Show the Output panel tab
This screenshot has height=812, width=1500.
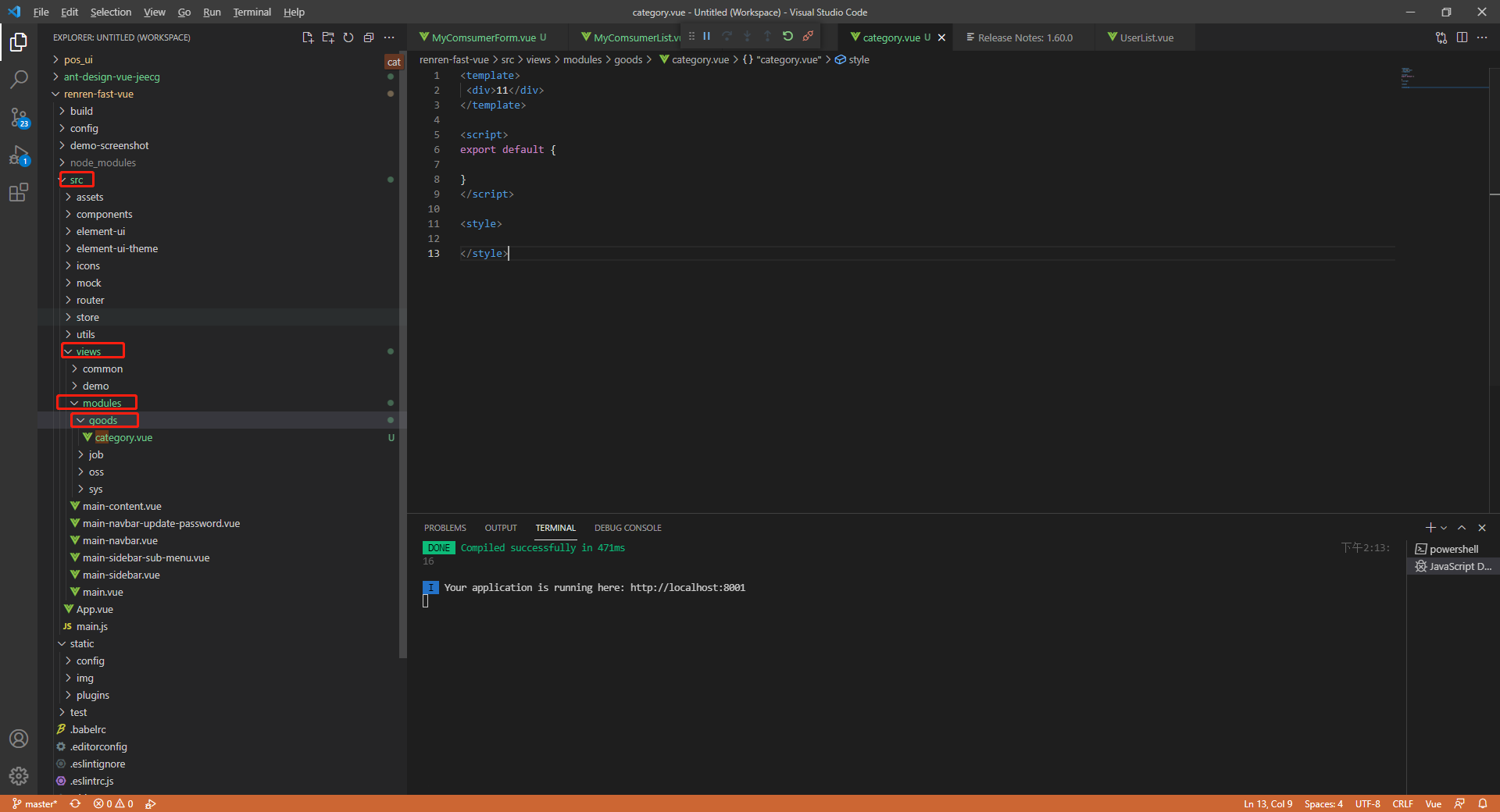coord(501,528)
